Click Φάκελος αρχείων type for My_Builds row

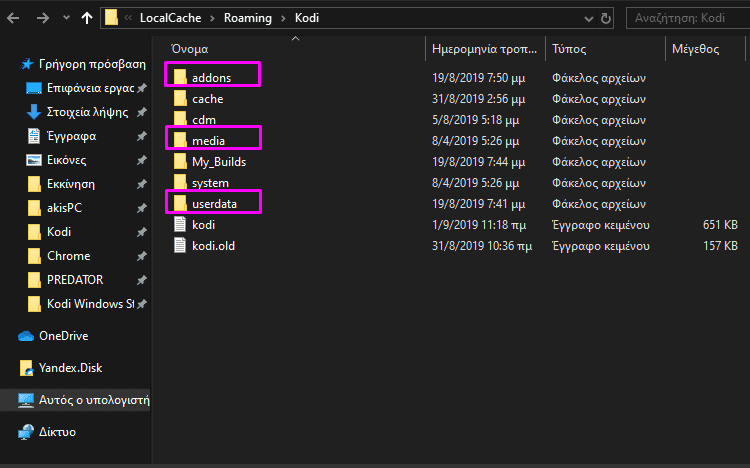(x=599, y=162)
